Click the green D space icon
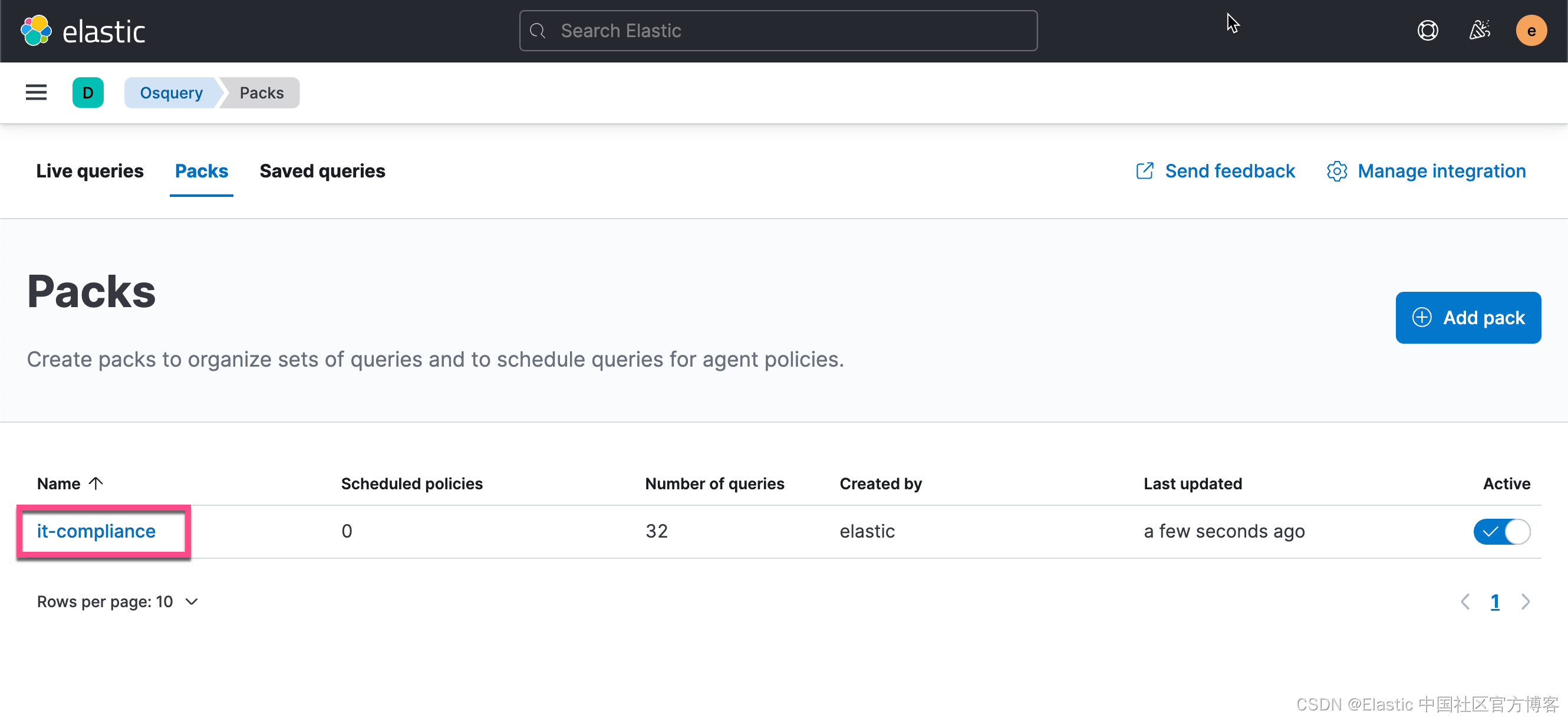This screenshot has width=1568, height=718. (x=88, y=93)
